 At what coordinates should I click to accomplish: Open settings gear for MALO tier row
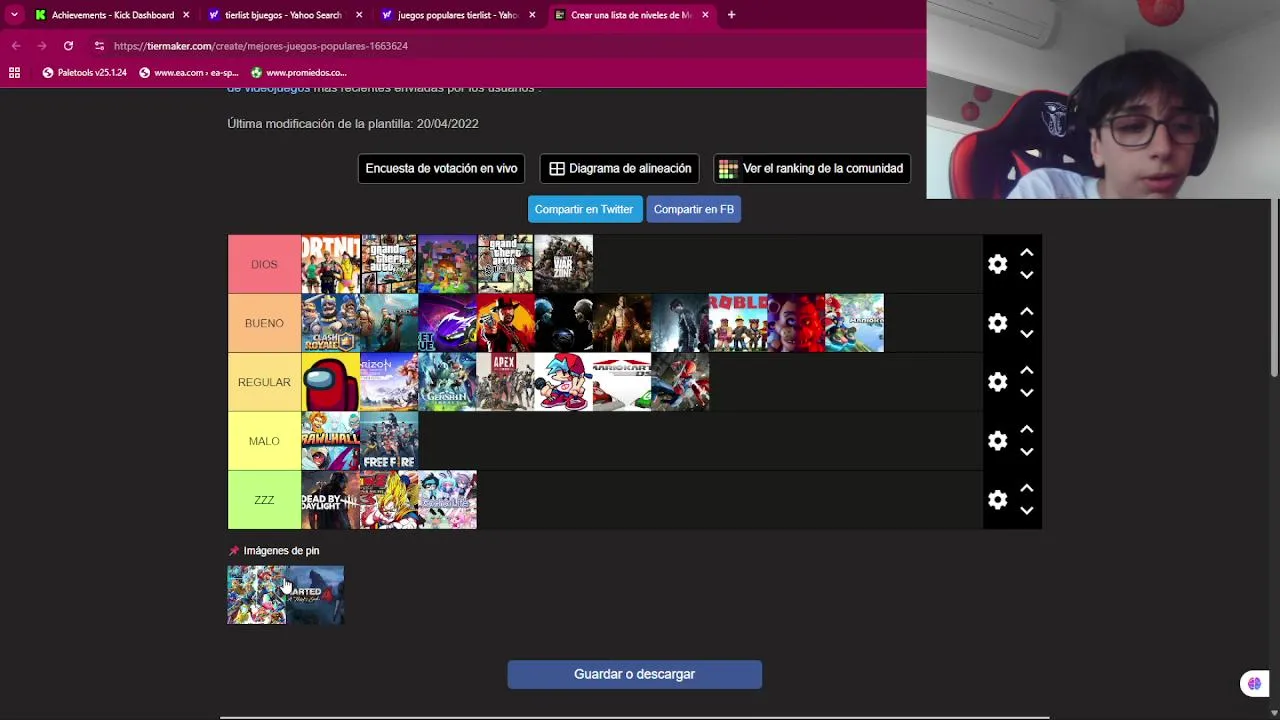tap(997, 441)
